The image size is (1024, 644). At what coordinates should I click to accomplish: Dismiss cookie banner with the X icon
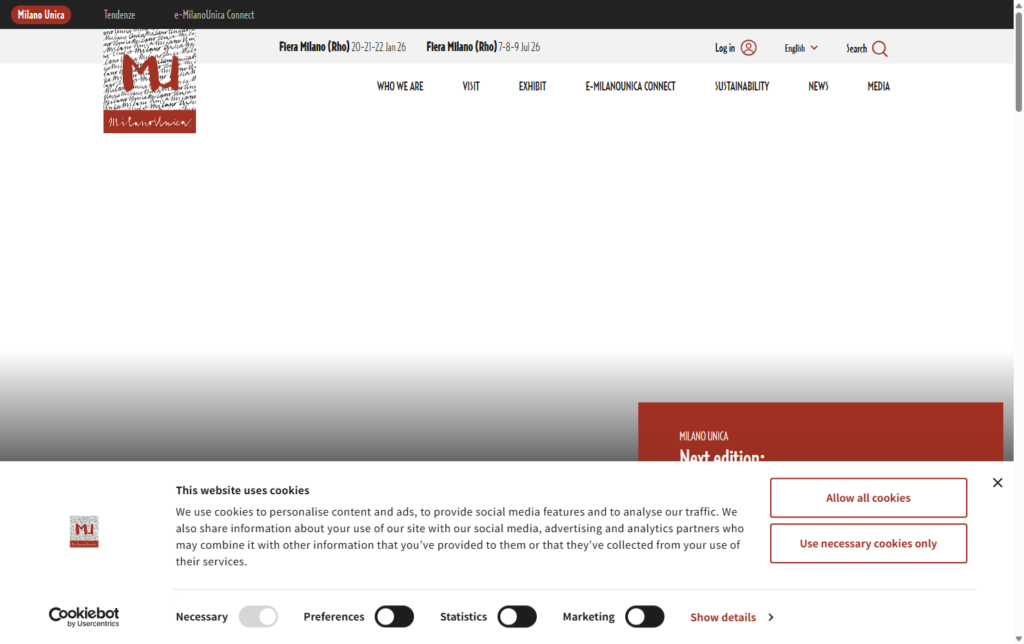(x=997, y=482)
